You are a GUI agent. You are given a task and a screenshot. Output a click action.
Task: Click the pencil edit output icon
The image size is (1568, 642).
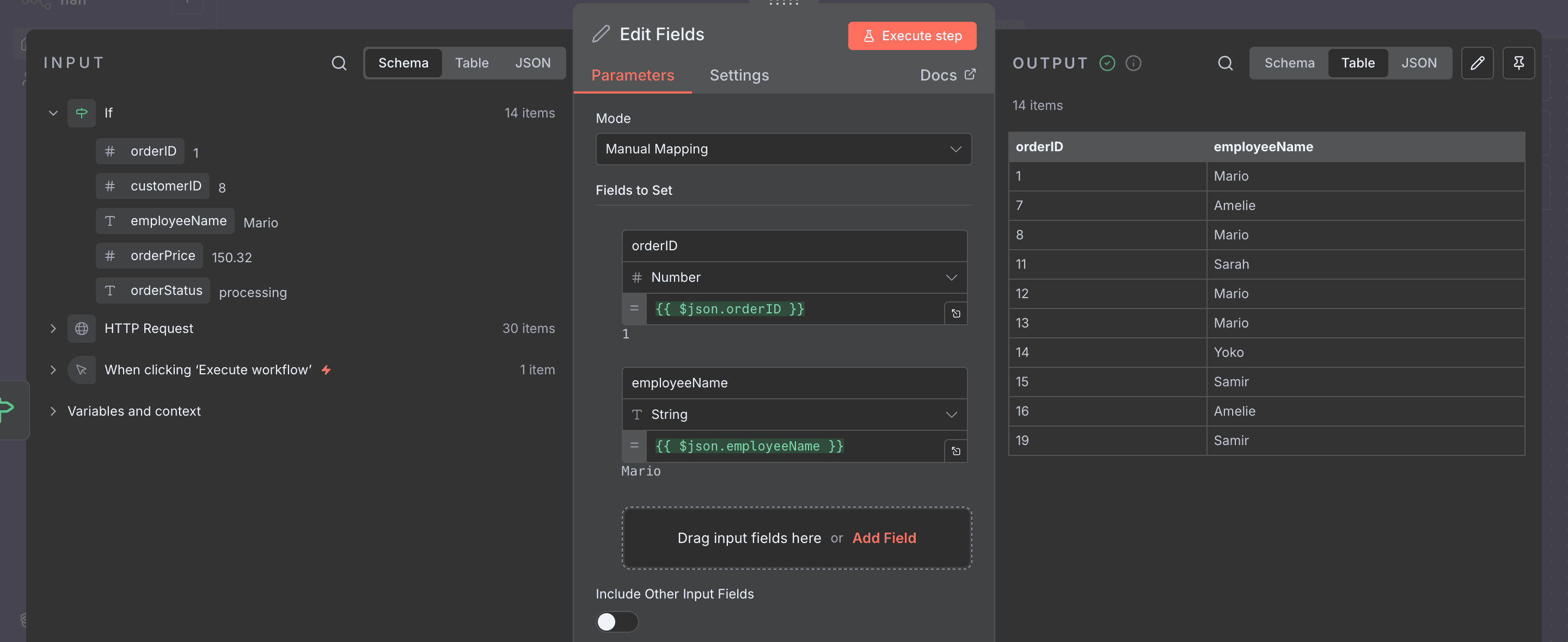click(x=1477, y=63)
